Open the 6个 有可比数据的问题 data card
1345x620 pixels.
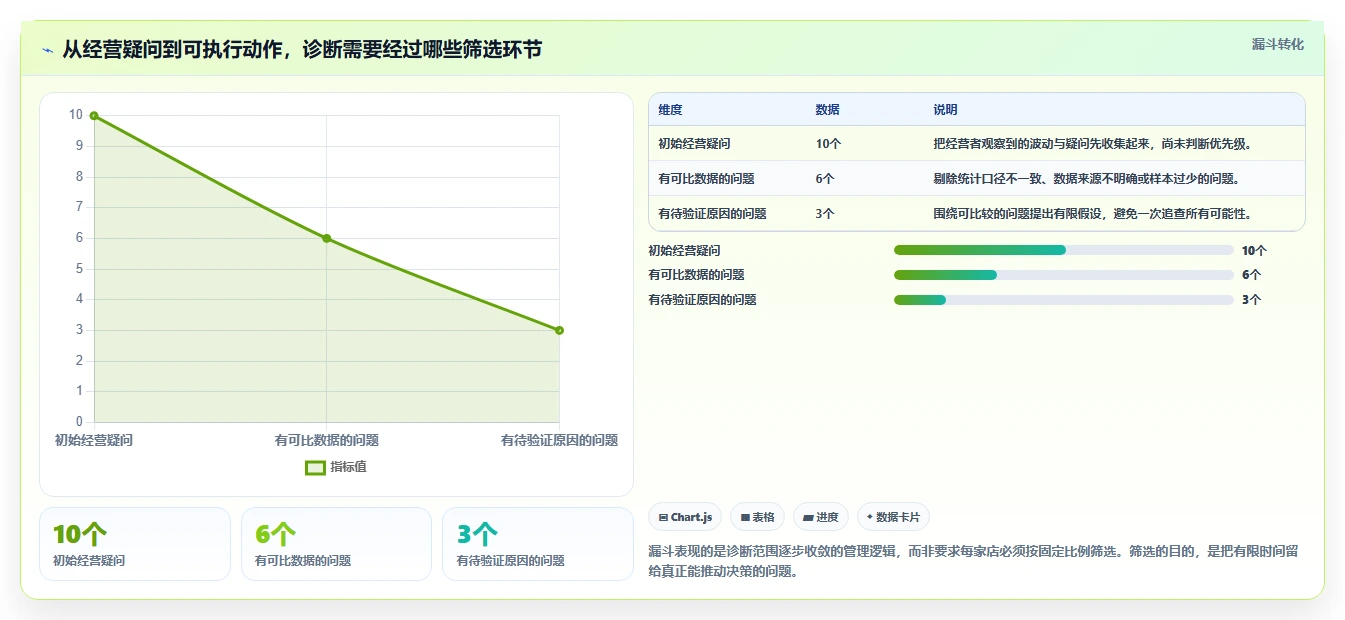[336, 544]
